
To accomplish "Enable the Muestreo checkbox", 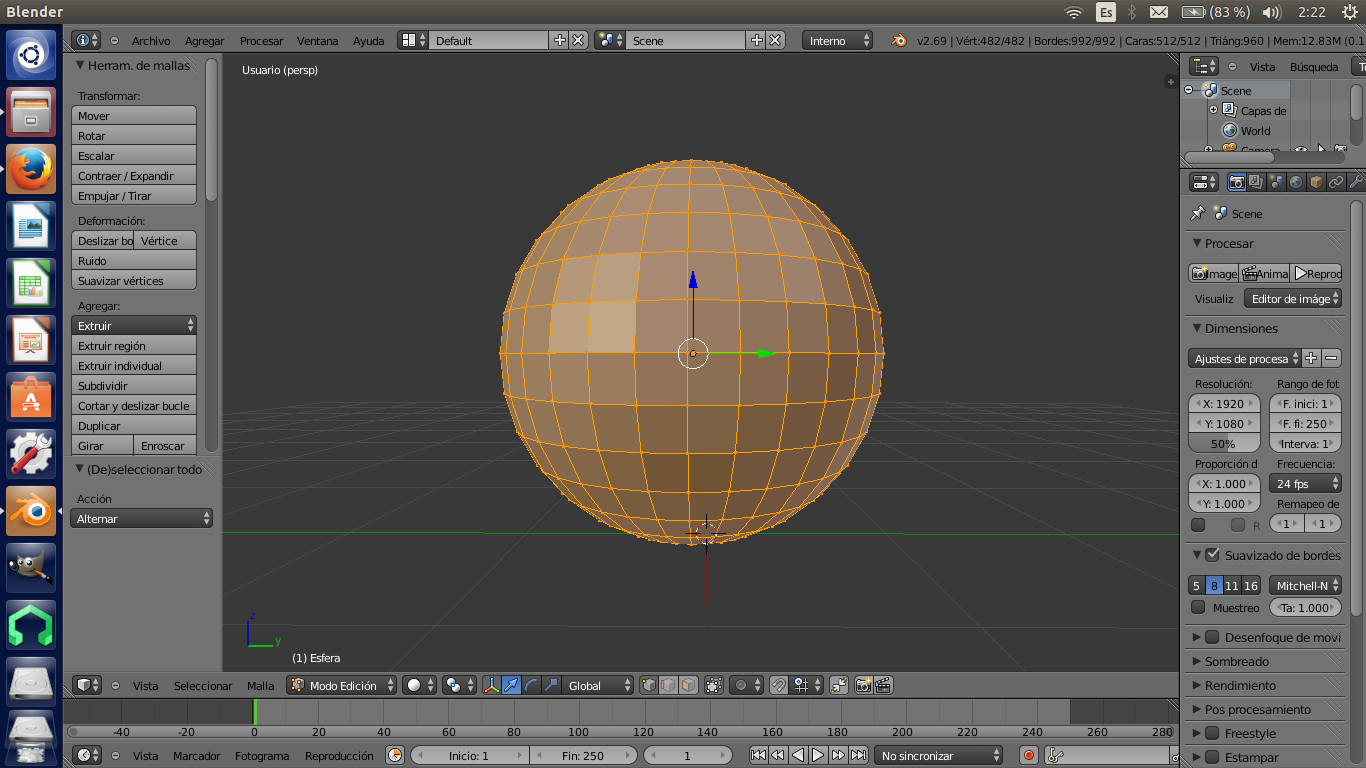I will point(1198,608).
